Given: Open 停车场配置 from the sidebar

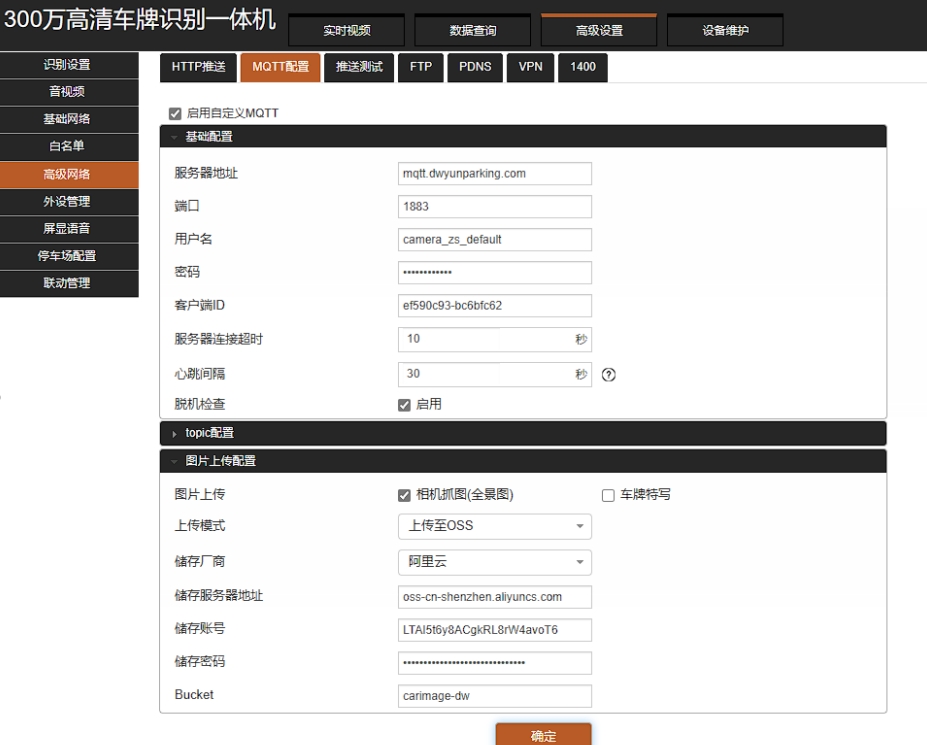Looking at the screenshot, I should (69, 254).
